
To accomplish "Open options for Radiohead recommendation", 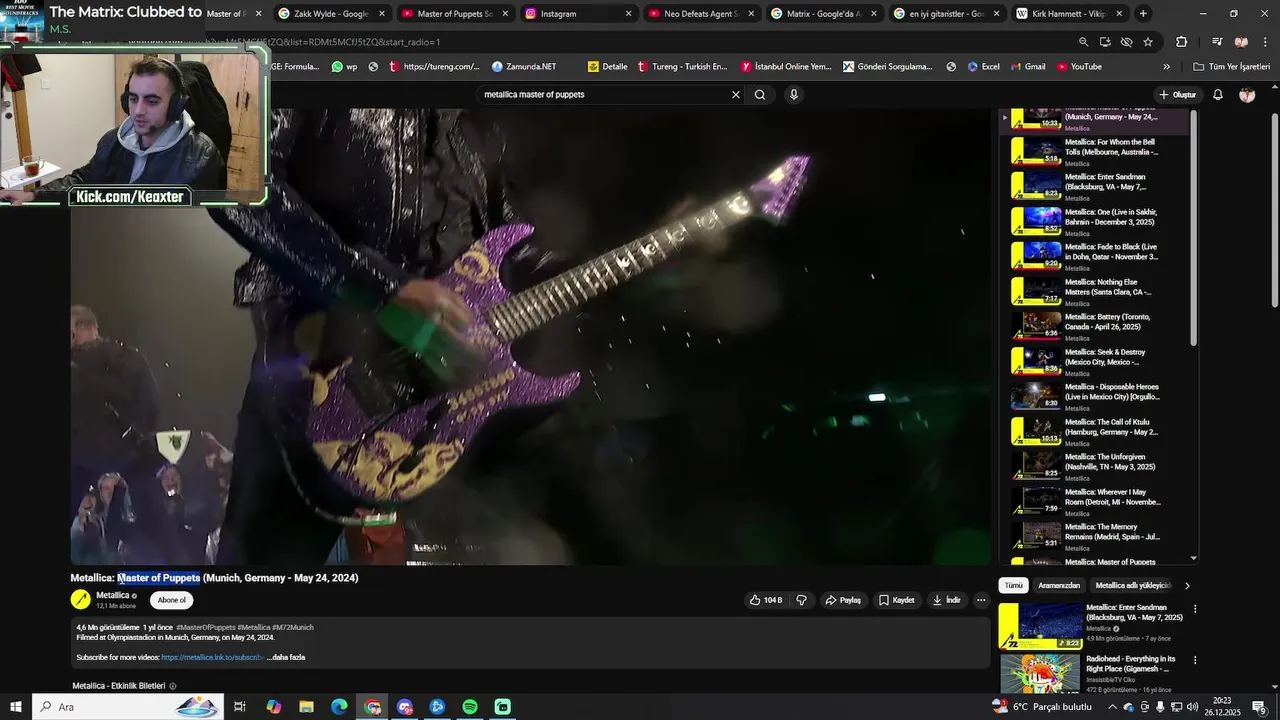I will [x=1194, y=660].
